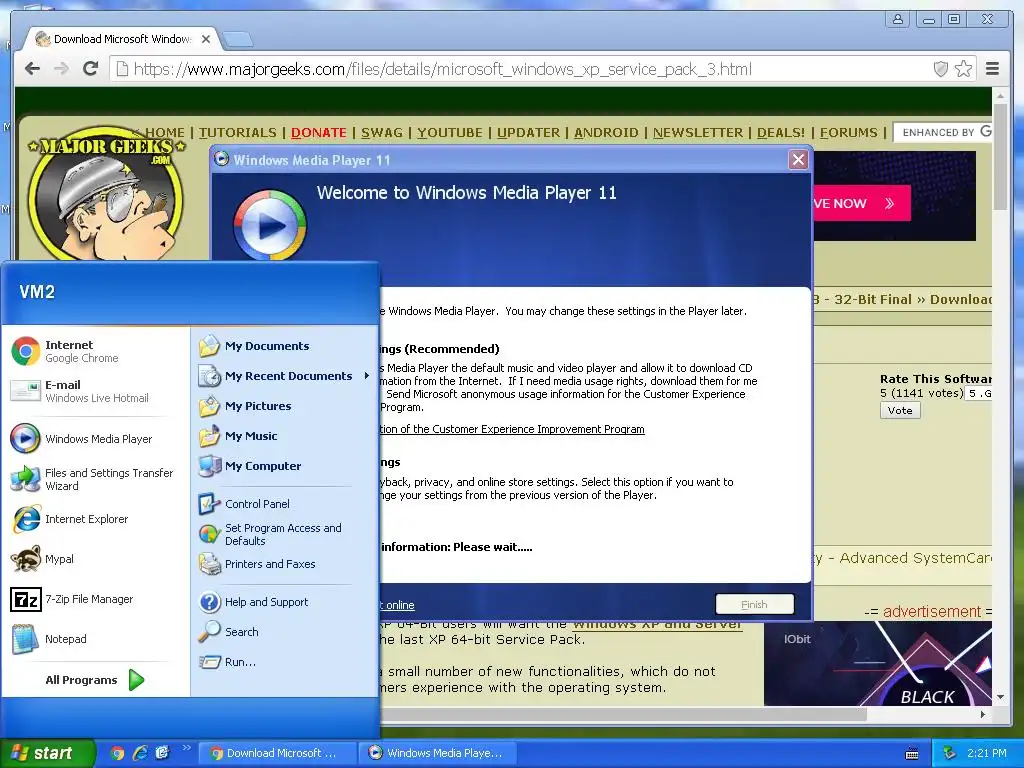Click the Vote button
1024x768 pixels.
click(900, 410)
